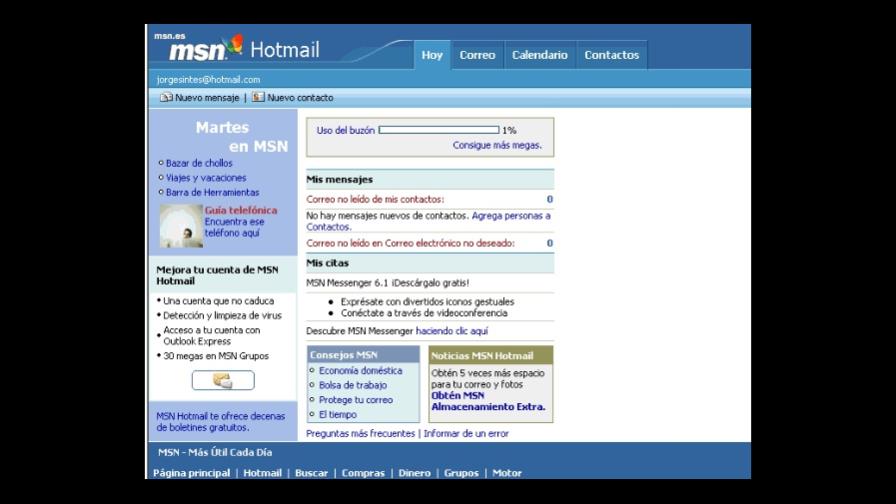The image size is (896, 504).
Task: Click Agrega personas a Contactos link
Action: pyautogui.click(x=429, y=221)
